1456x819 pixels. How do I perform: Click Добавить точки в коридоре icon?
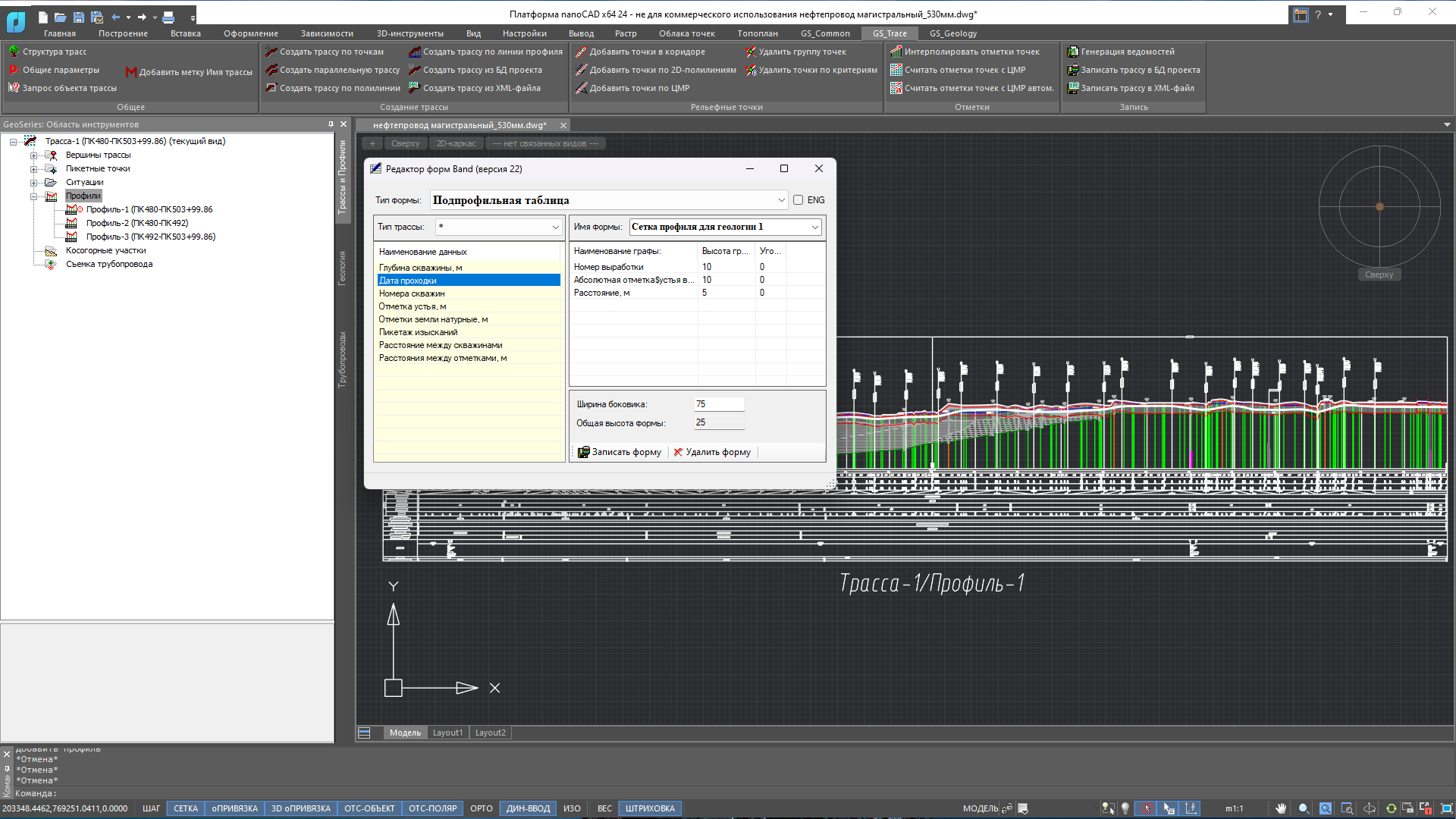click(582, 52)
